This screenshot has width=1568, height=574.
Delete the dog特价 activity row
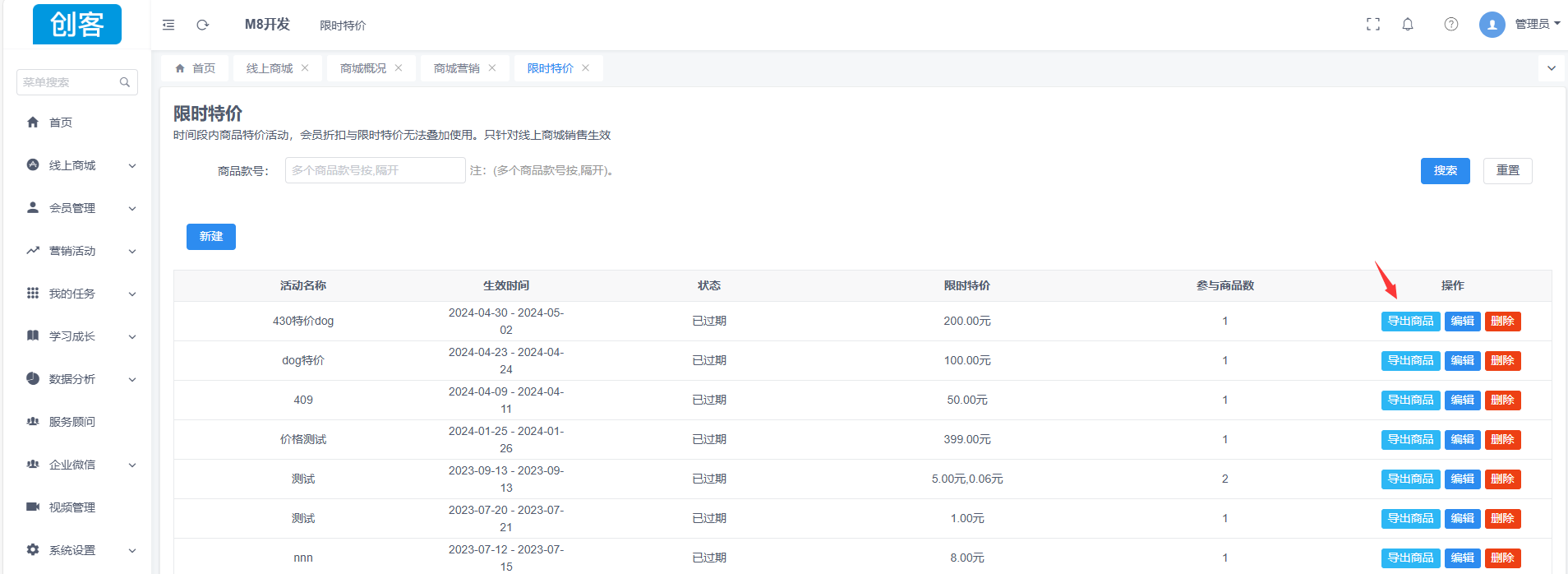[1502, 361]
